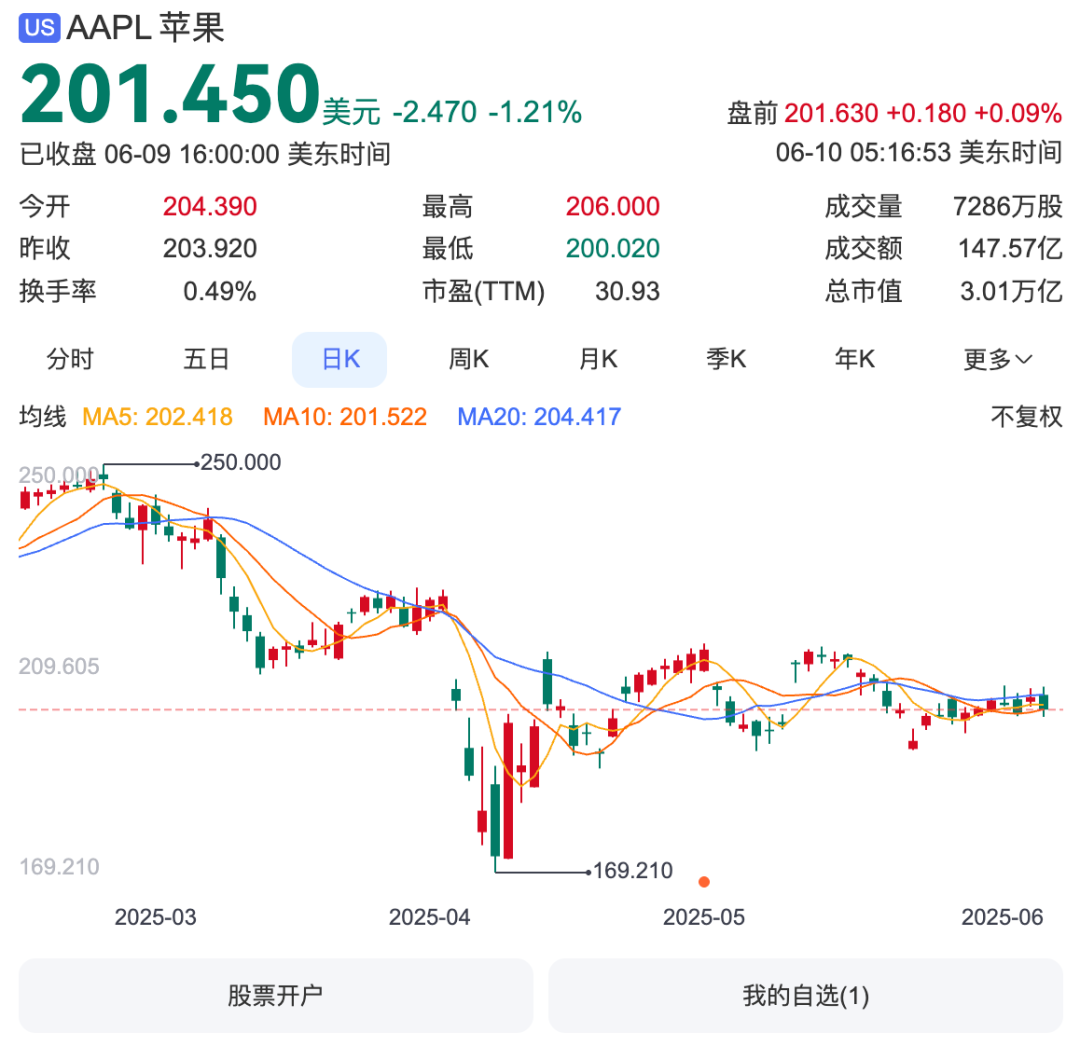The height and width of the screenshot is (1046, 1080).
Task: View the 年K yearly chart
Action: coord(855,359)
